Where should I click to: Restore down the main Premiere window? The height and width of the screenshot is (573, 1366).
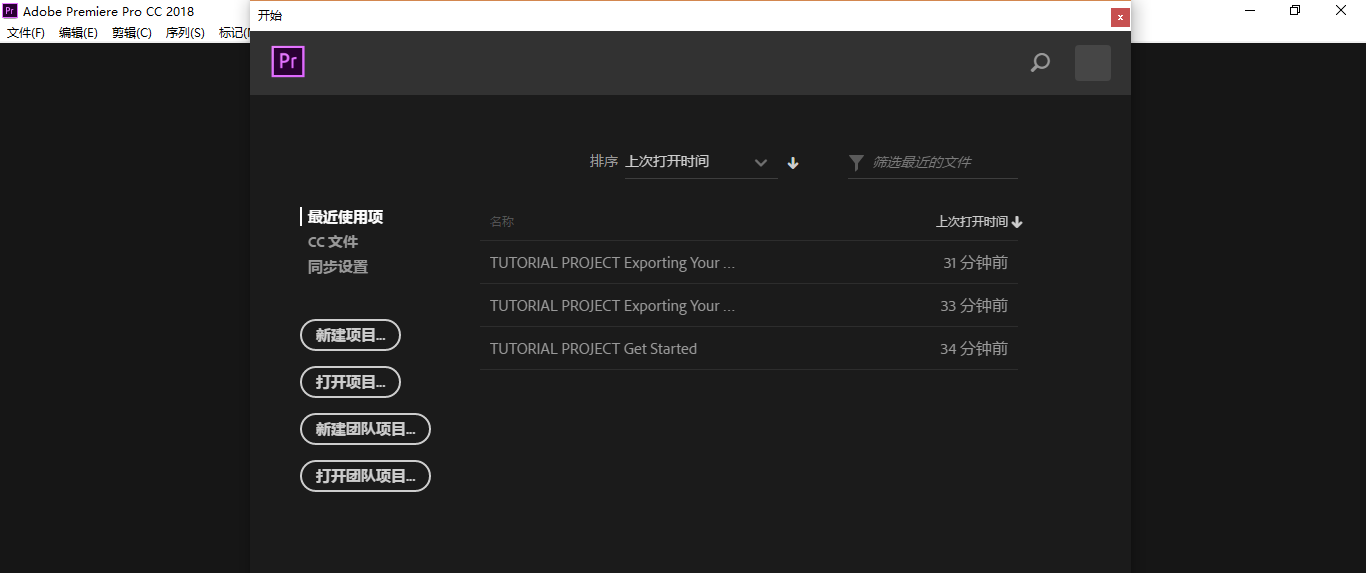(x=1295, y=10)
